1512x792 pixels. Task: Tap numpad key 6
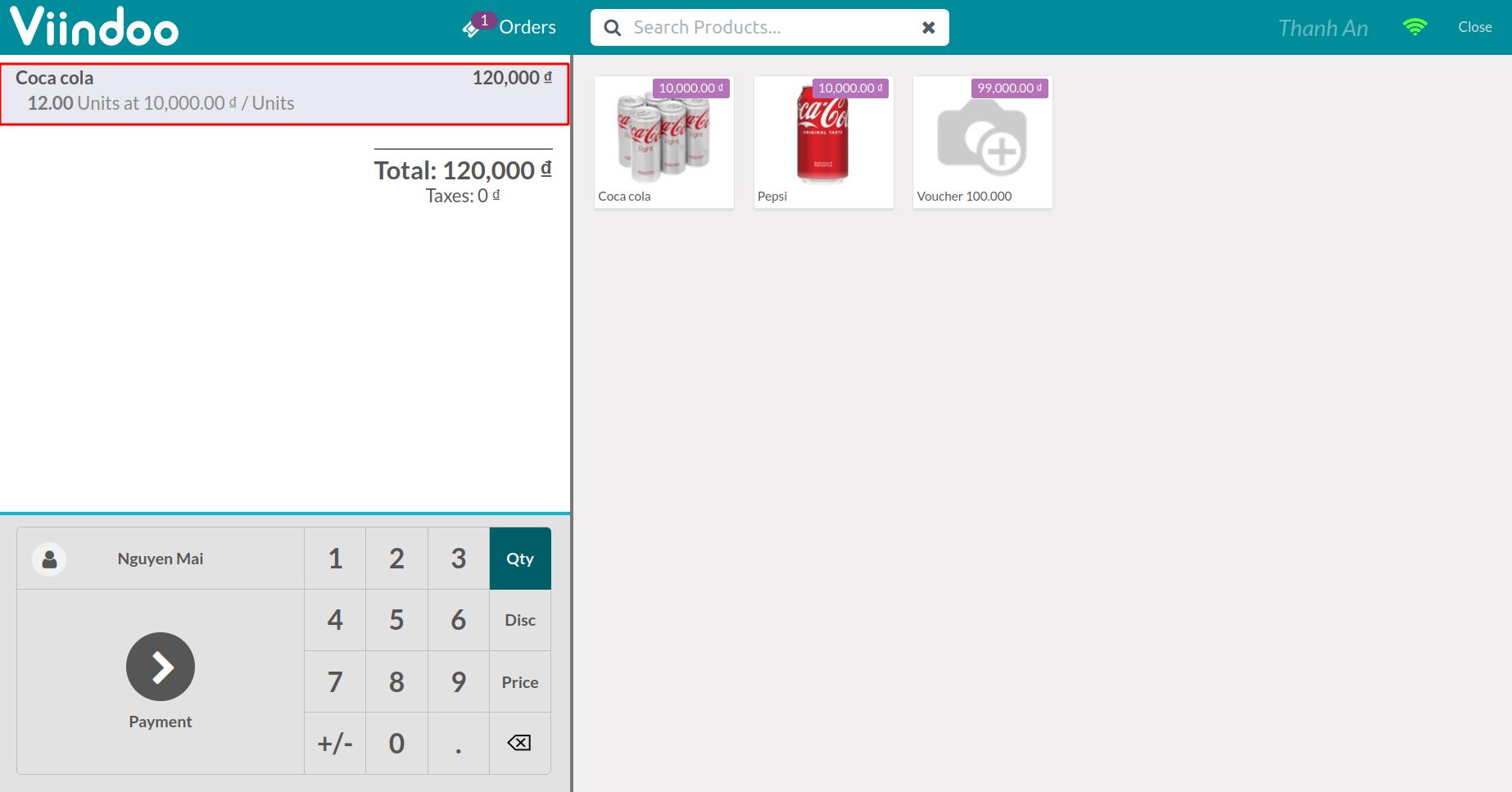pyautogui.click(x=459, y=620)
